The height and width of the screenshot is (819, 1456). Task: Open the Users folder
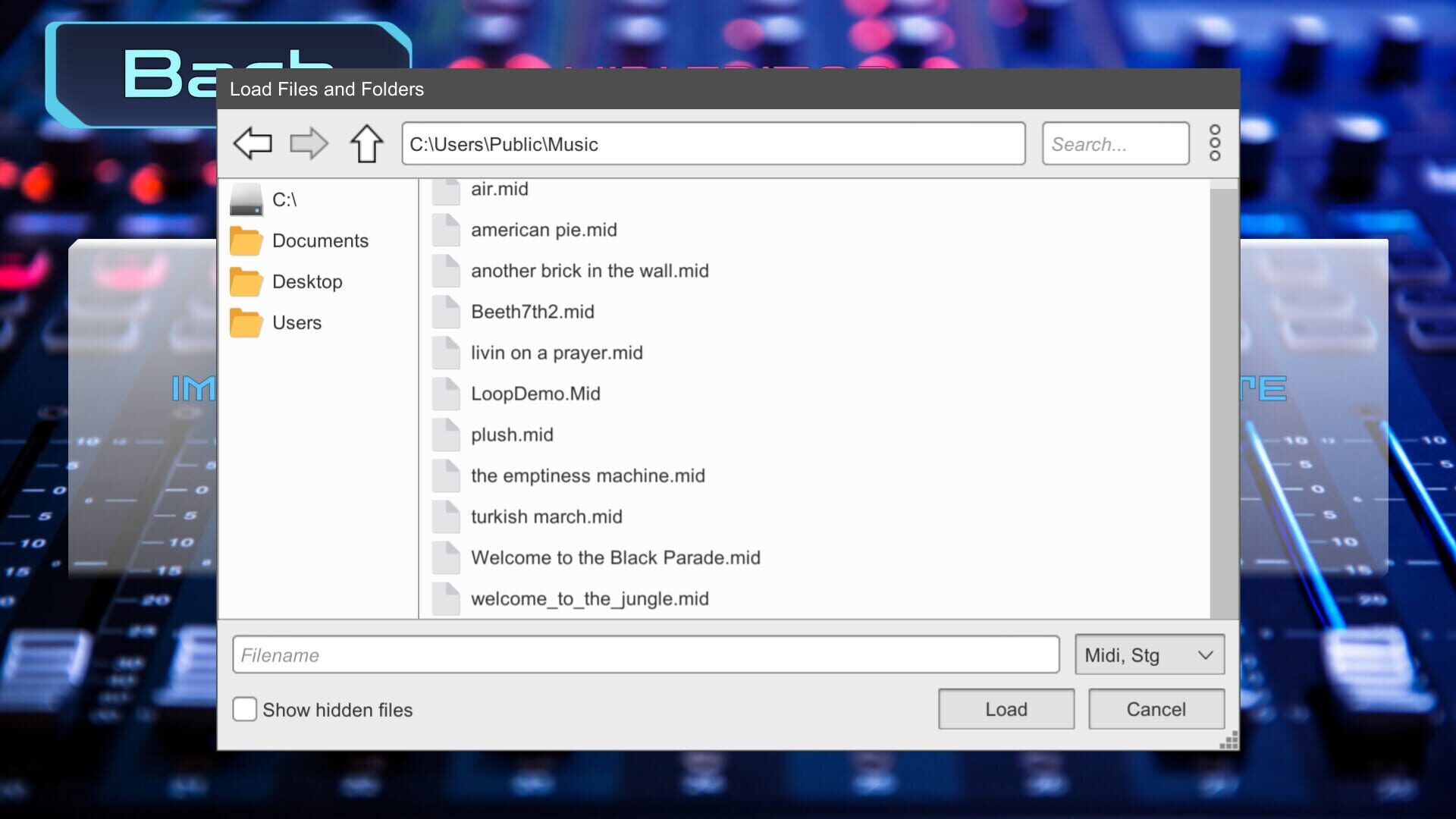click(297, 322)
